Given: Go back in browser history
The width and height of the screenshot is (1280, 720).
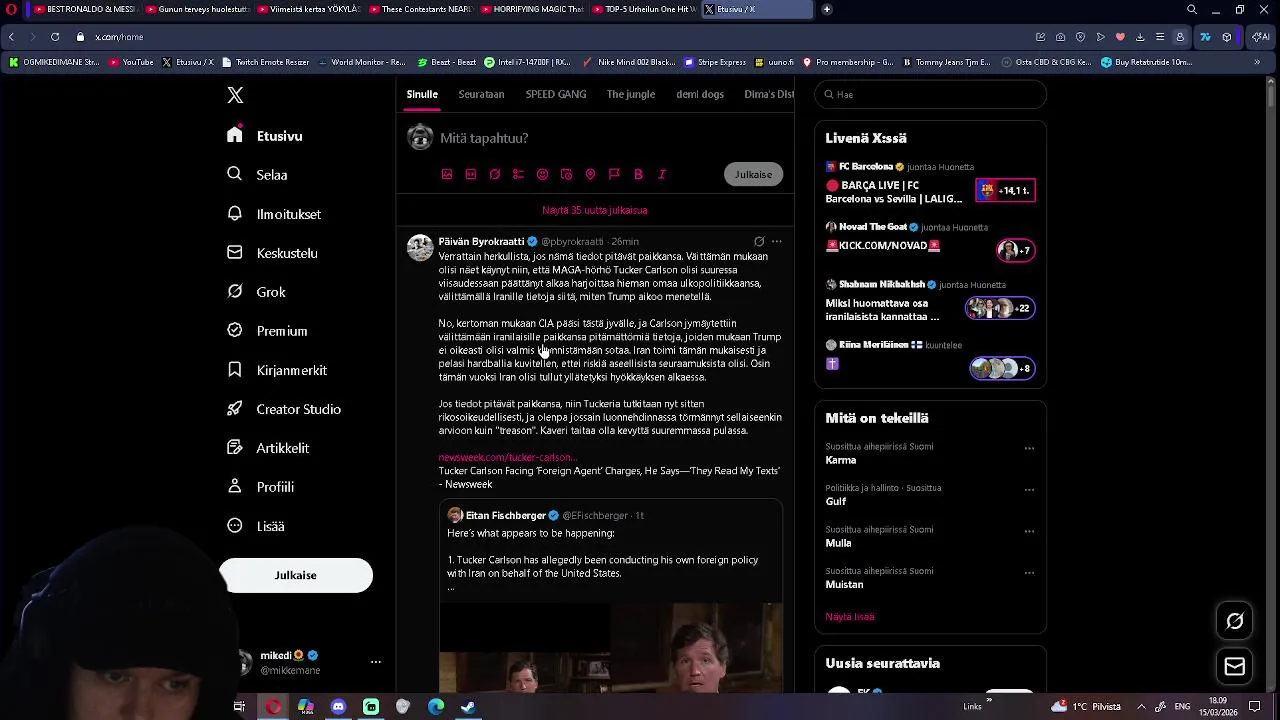Looking at the screenshot, I should click(x=11, y=37).
